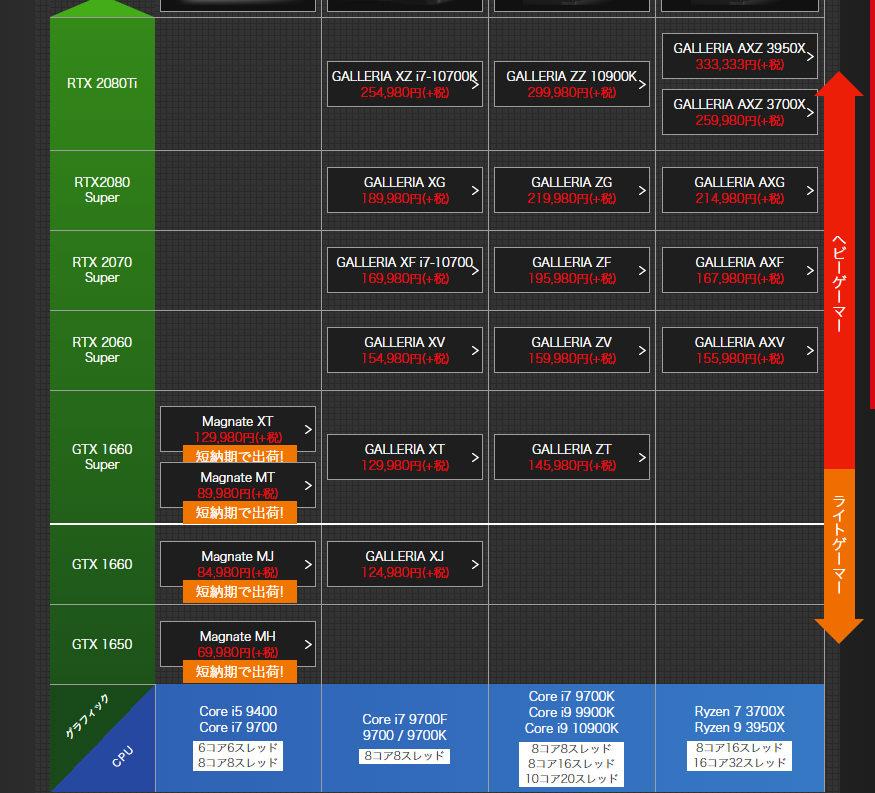Click the 333,333円(+税) price
The image size is (875, 793).
tap(739, 65)
